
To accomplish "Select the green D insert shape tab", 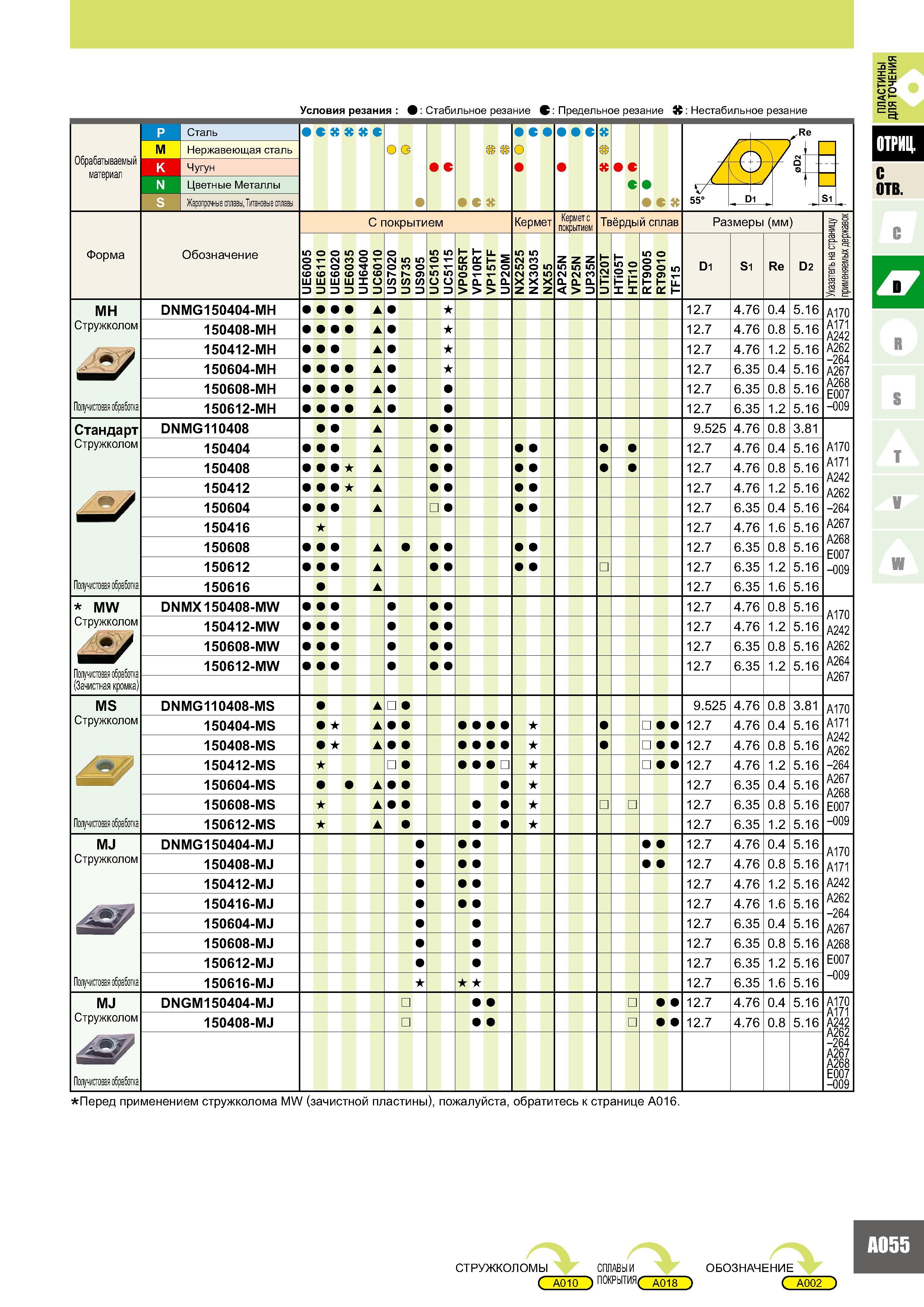I will (x=897, y=282).
